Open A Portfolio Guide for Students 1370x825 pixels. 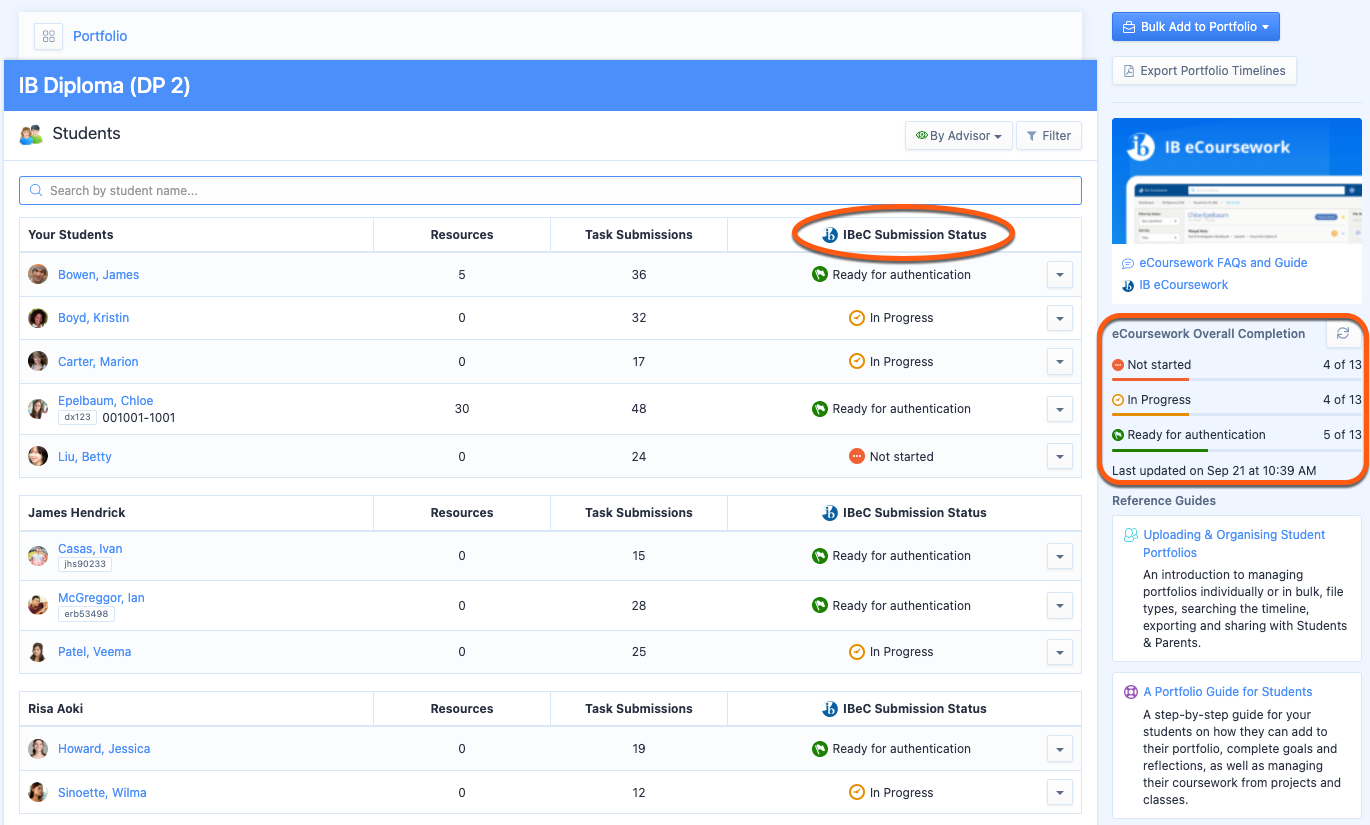1228,692
